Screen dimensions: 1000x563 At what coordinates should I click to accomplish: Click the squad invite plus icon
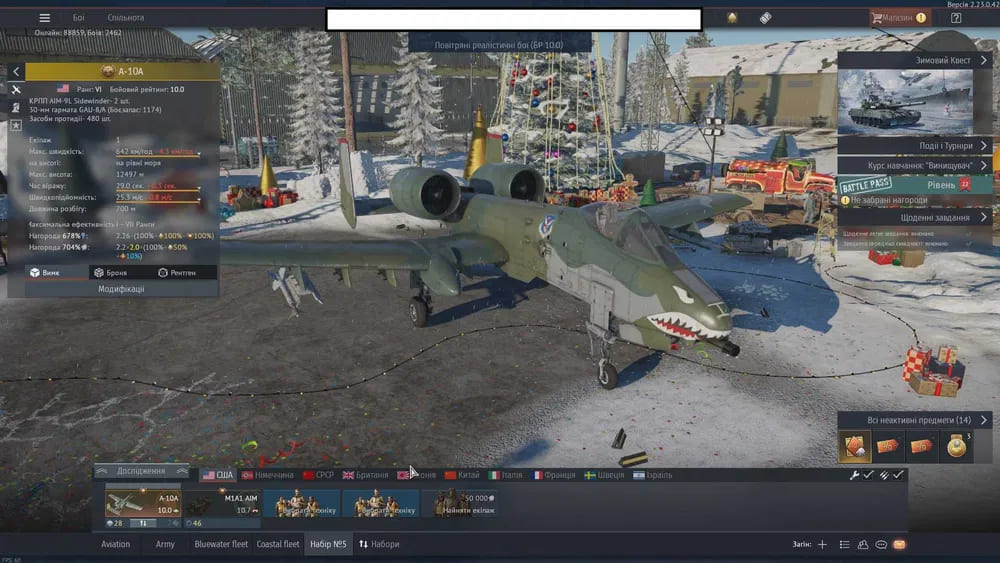pos(822,545)
